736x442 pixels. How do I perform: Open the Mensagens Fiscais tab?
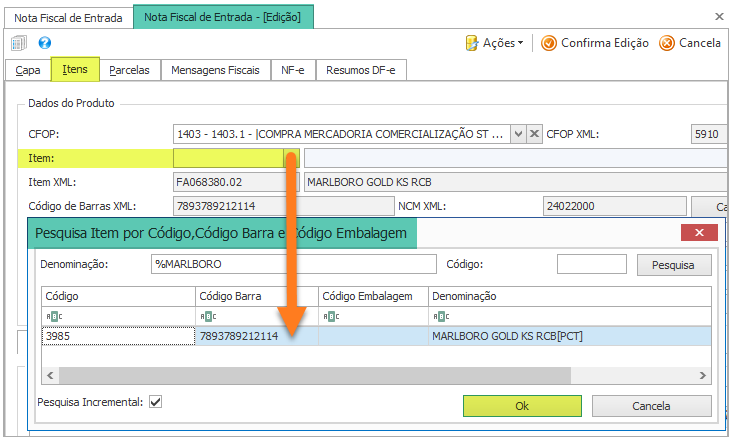215,70
